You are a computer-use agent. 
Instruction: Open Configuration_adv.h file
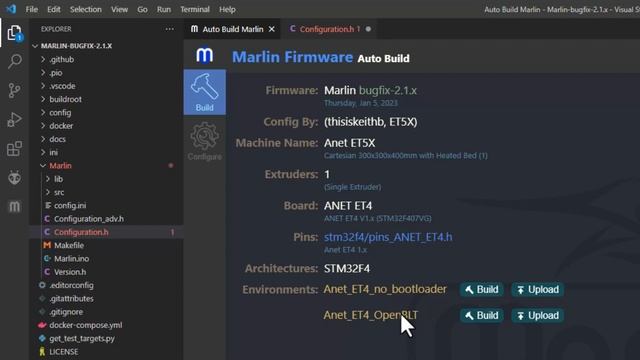(x=89, y=218)
